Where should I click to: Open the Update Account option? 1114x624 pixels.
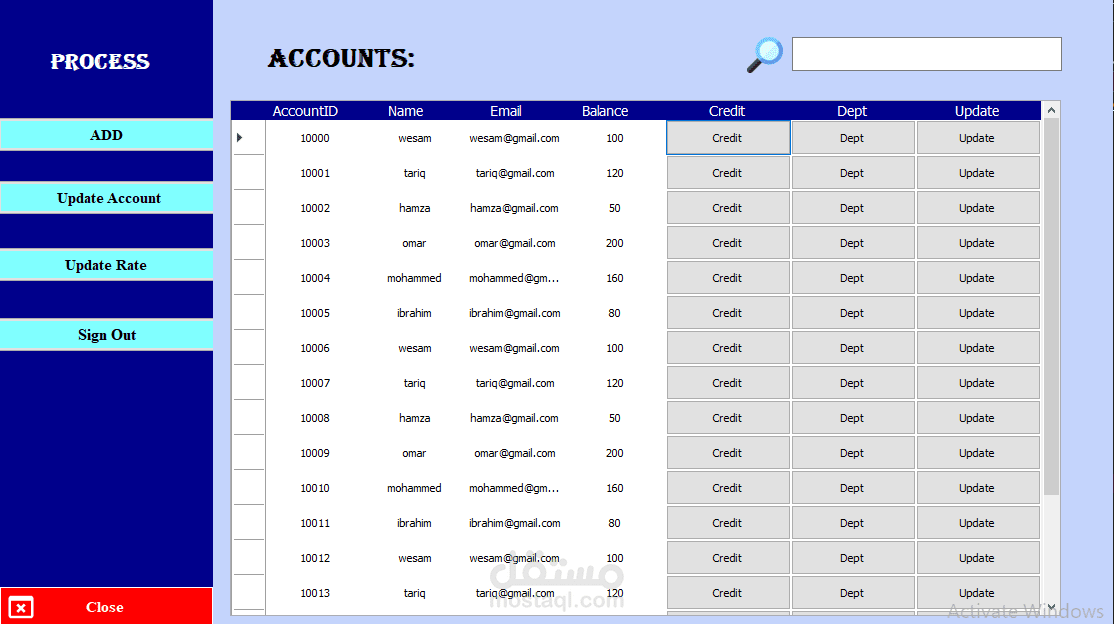[107, 198]
